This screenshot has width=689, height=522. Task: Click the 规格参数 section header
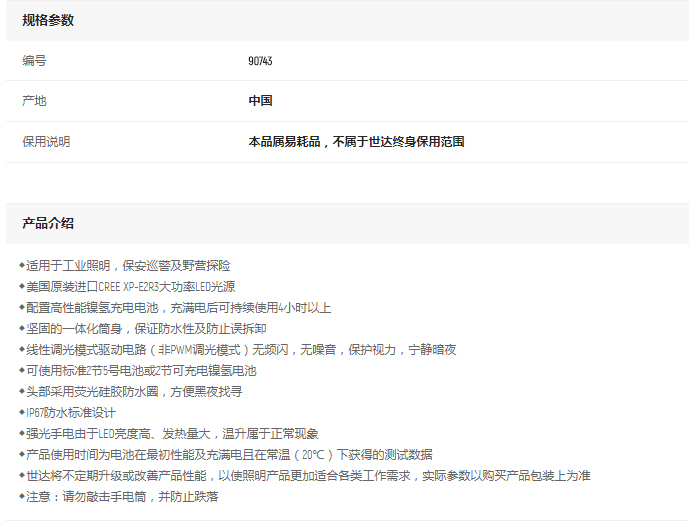[48, 20]
